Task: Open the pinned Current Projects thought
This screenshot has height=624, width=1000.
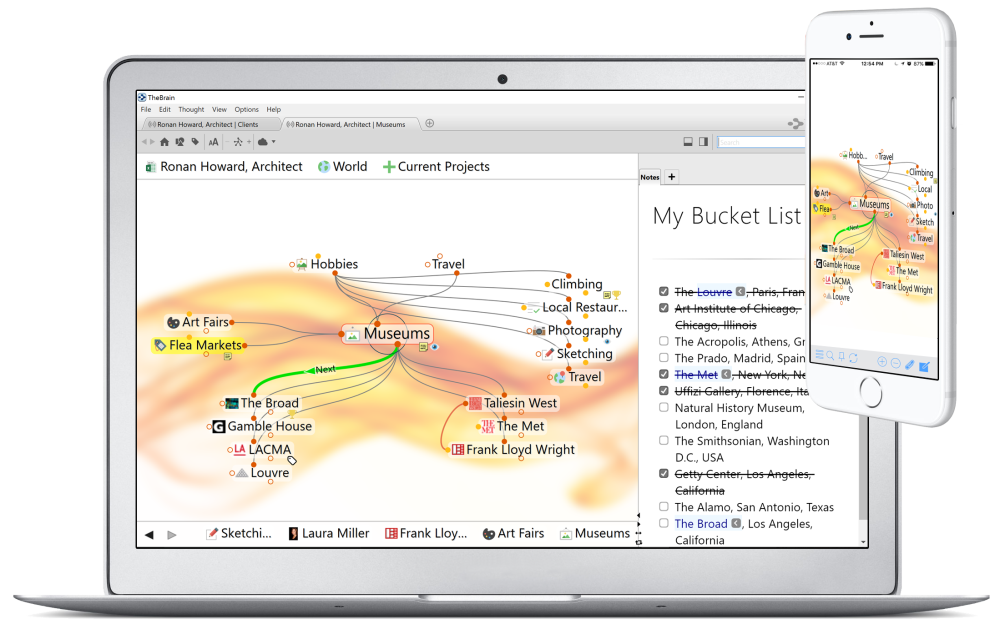Action: (436, 167)
